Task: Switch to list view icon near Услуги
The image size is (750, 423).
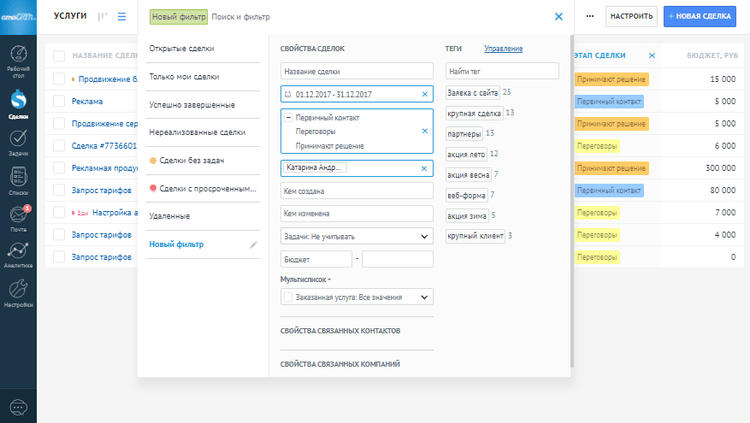Action: [x=122, y=17]
